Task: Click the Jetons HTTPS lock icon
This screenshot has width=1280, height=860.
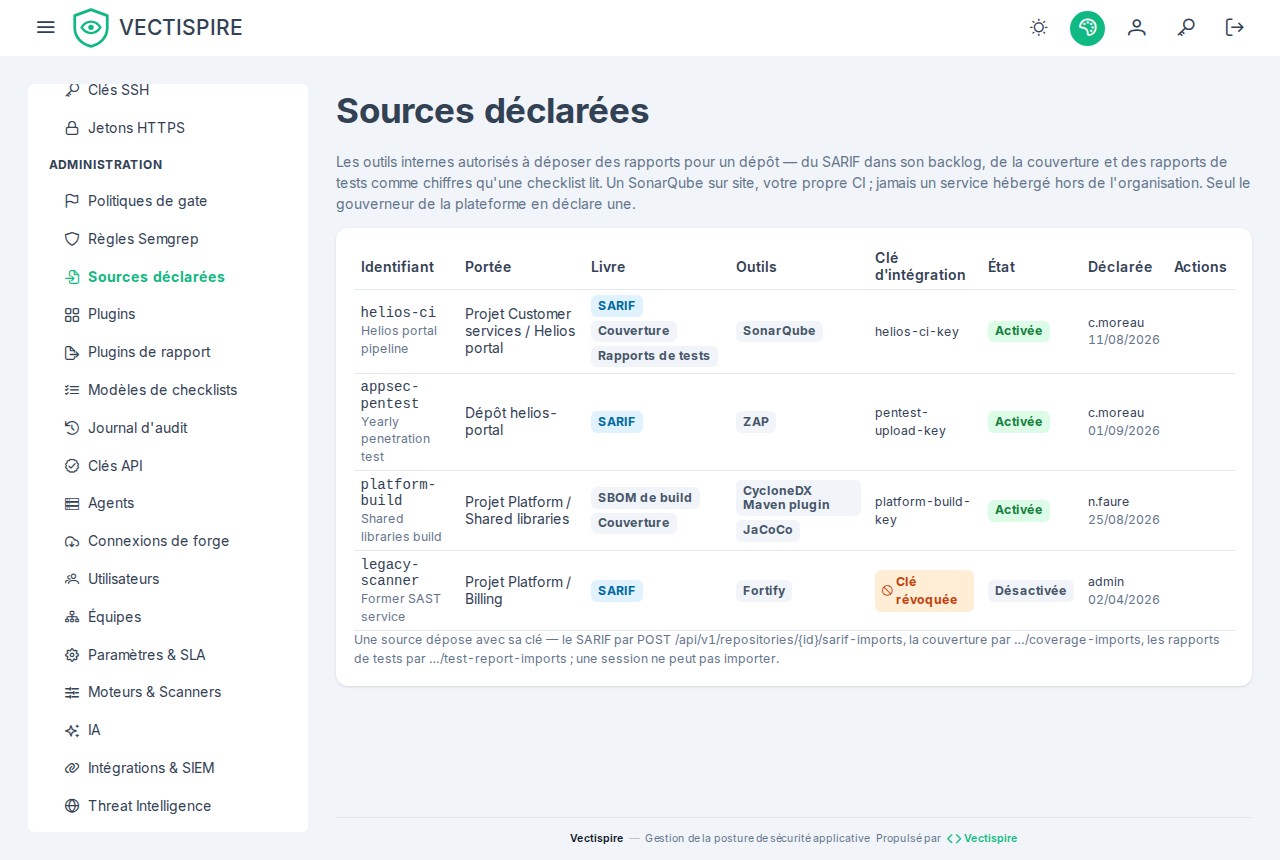Action: (x=72, y=128)
